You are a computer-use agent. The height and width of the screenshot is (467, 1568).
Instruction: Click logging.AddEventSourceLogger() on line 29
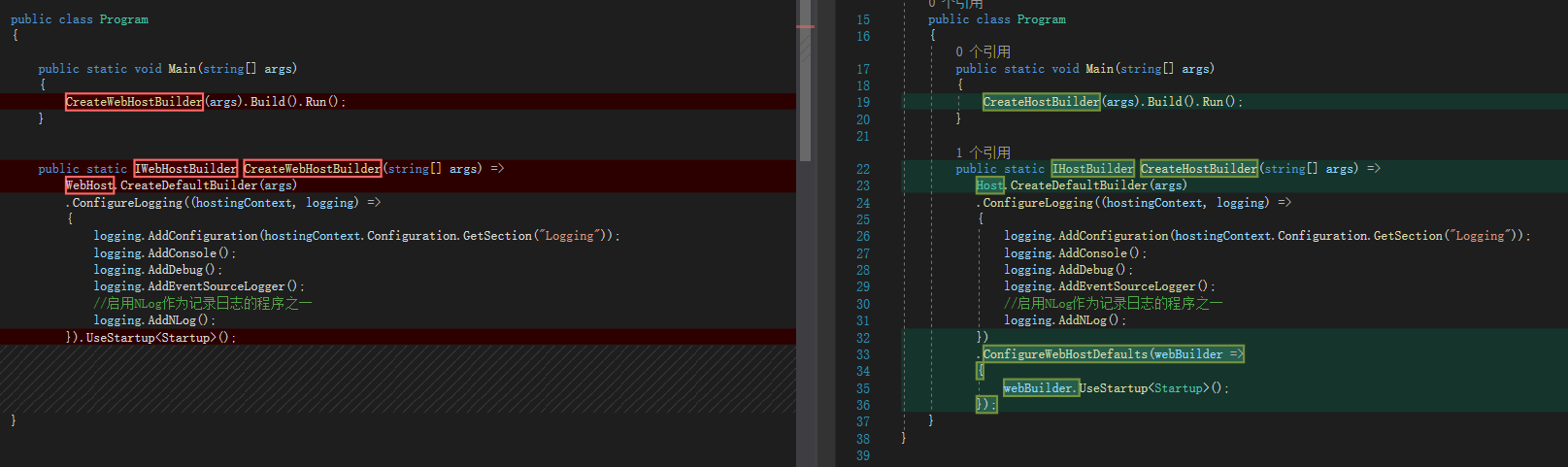(x=1110, y=286)
